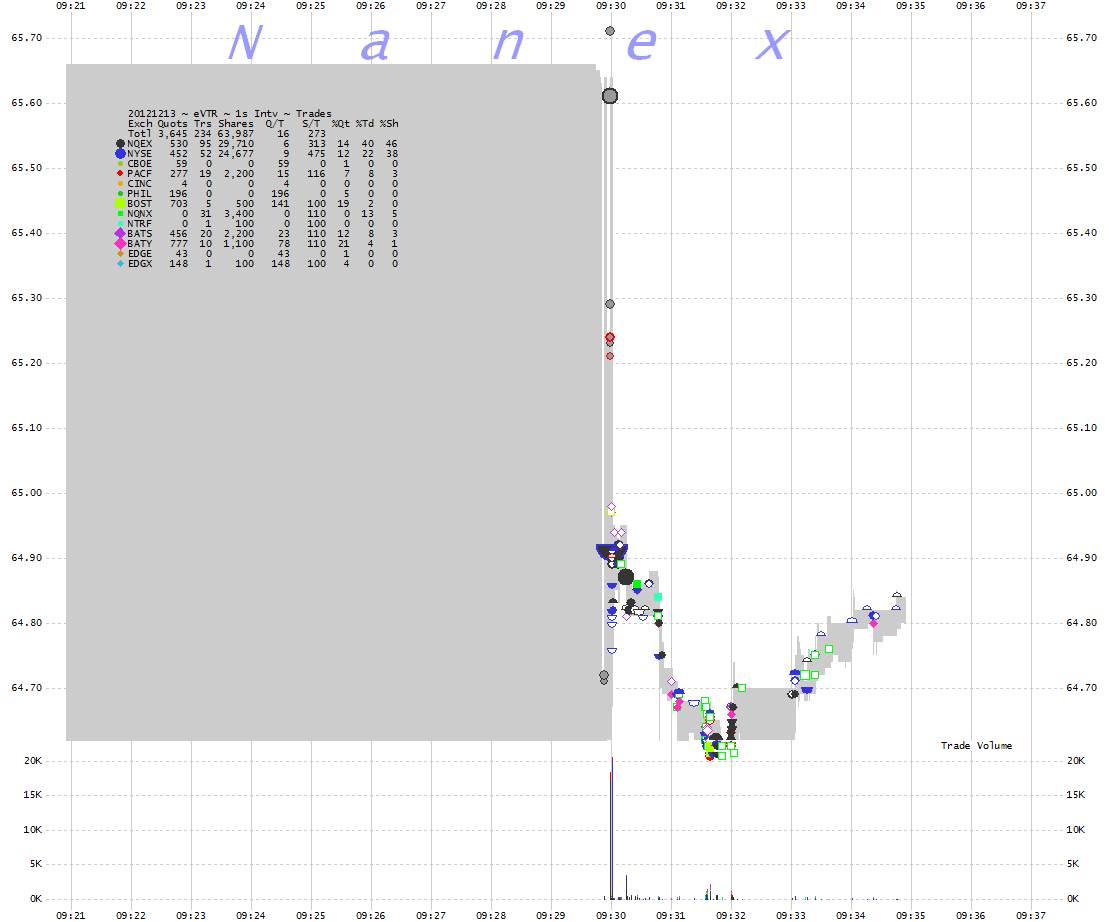Viewport: 1109px width, 922px height.
Task: Click '09:23' on the bottom time axis
Action: (191, 915)
